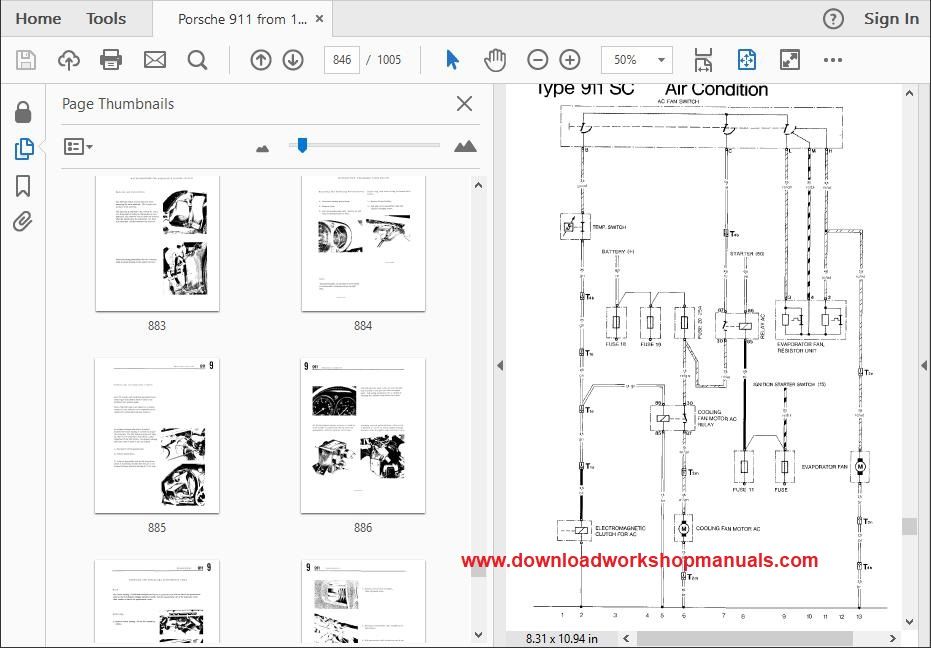
Task: Click Page Thumbnails panel title
Action: click(x=118, y=104)
